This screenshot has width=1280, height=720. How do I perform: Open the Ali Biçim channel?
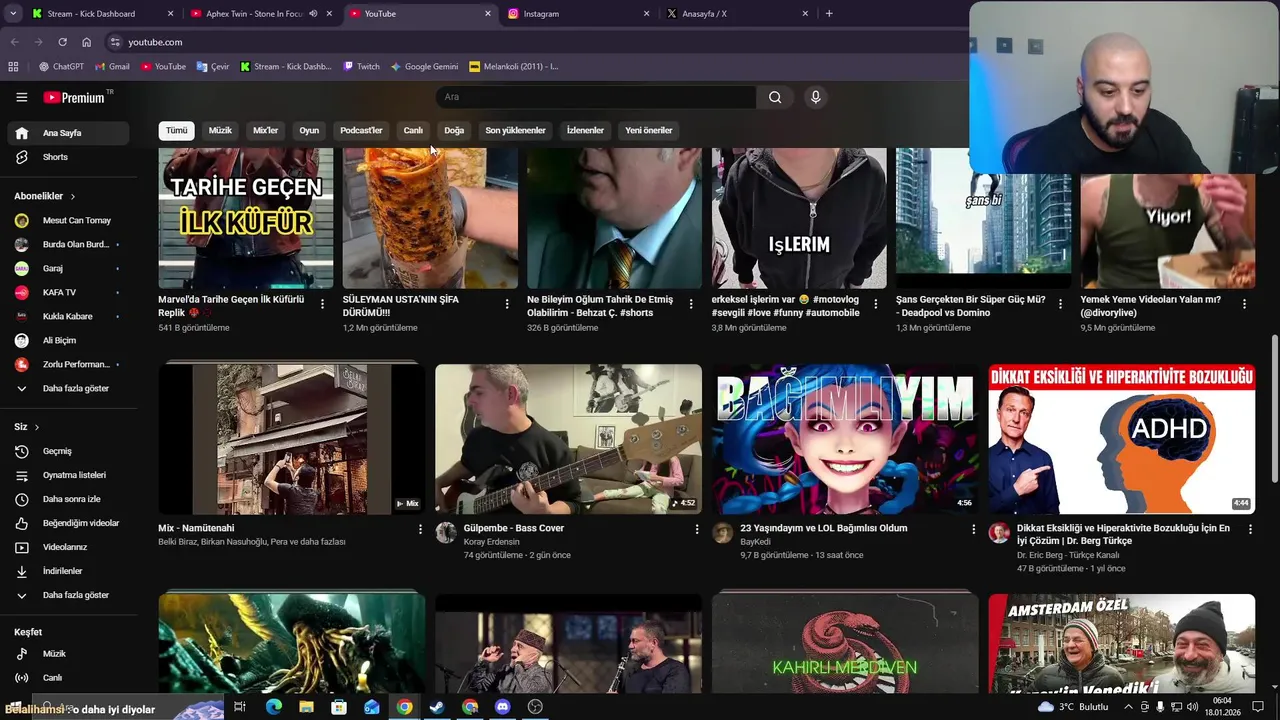click(68, 340)
